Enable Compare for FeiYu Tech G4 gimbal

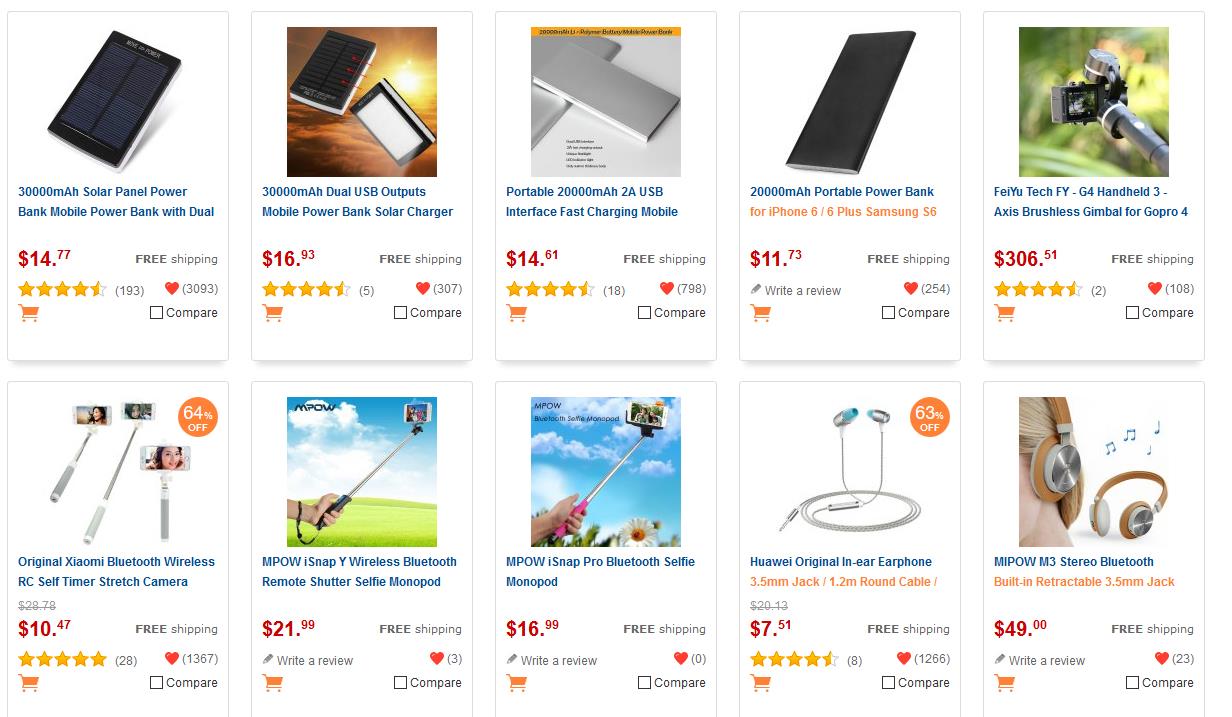(x=1132, y=313)
